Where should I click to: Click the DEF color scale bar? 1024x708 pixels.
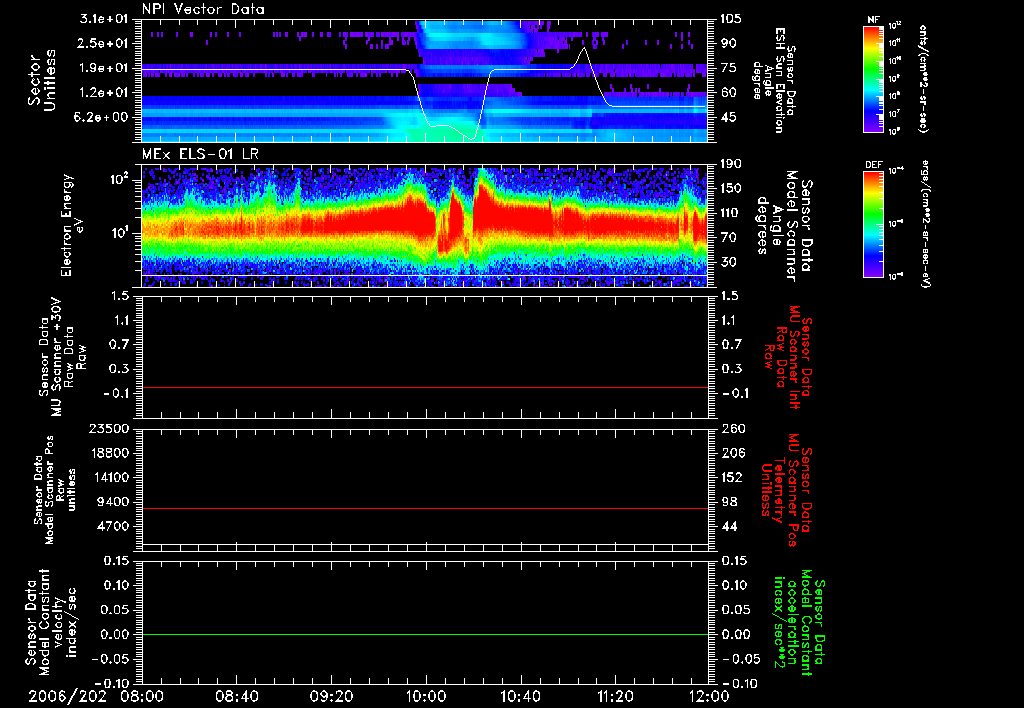point(874,224)
